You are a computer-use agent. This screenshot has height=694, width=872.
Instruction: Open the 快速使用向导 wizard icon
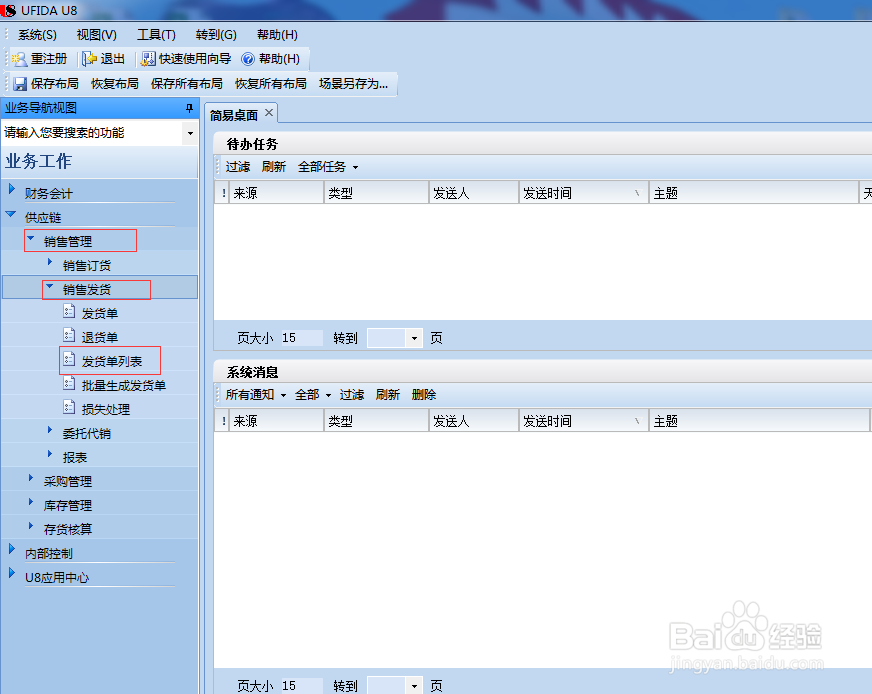pos(148,59)
